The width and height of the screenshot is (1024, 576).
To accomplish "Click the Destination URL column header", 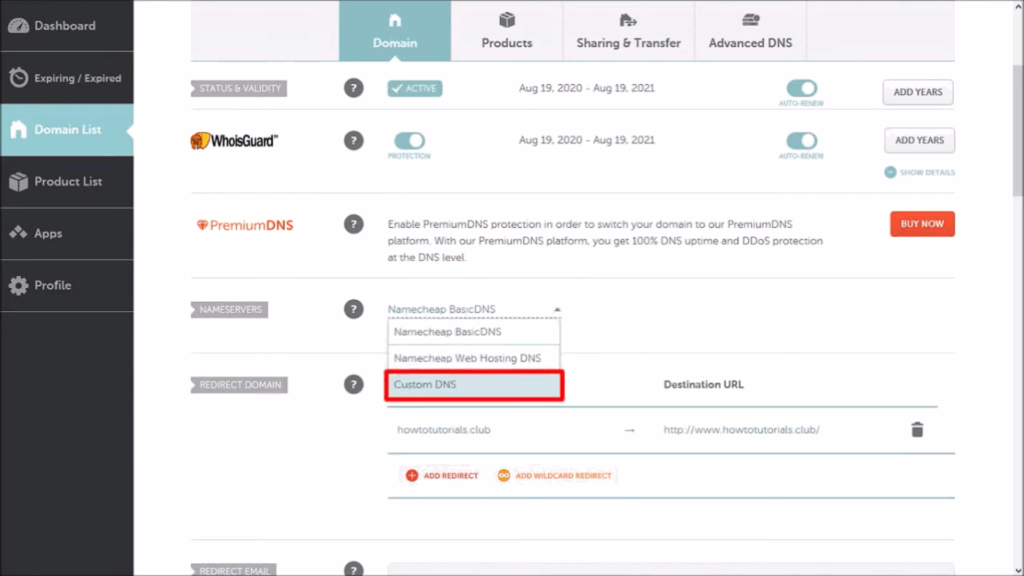I will coord(703,385).
